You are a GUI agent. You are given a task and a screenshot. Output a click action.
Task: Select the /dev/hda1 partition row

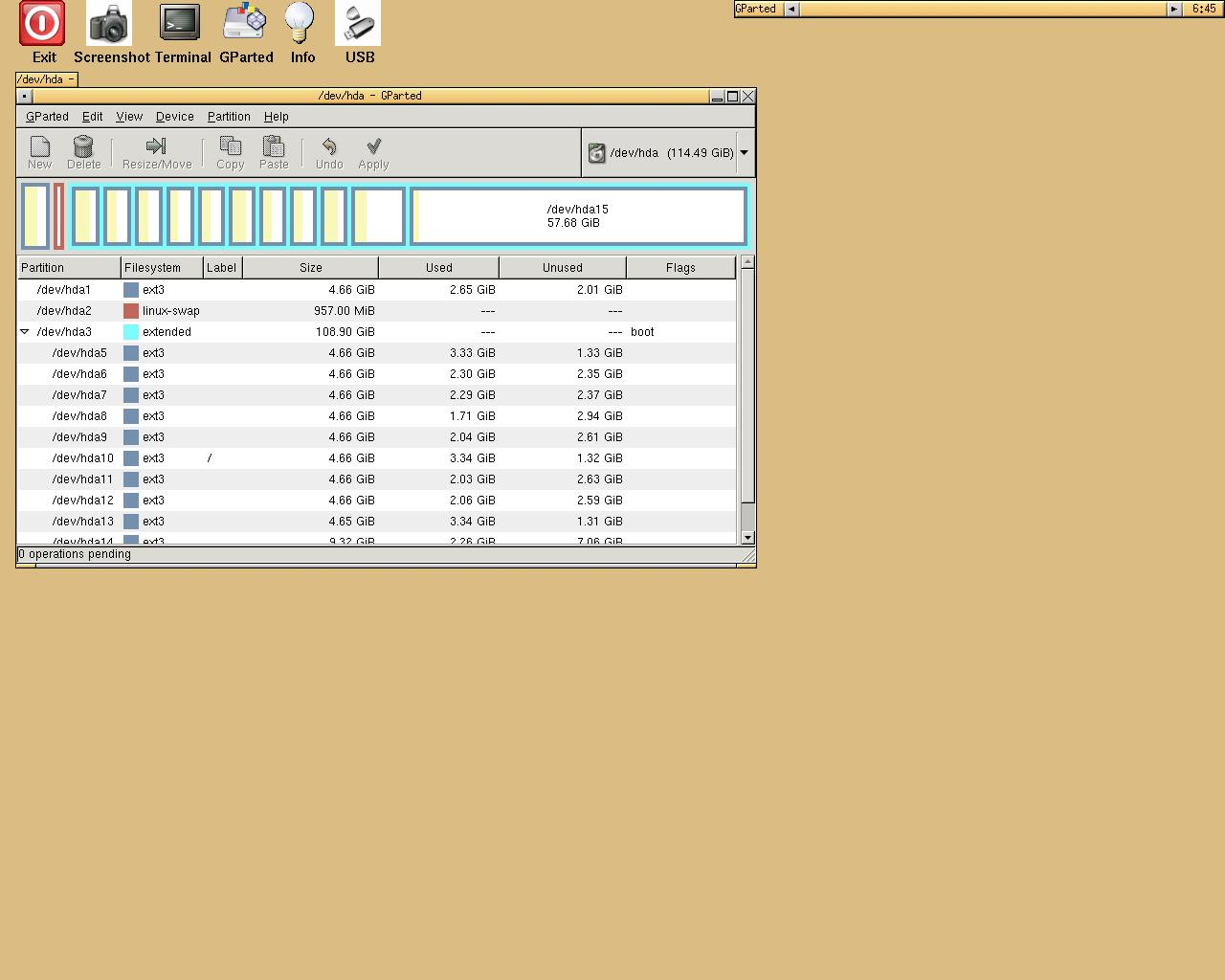377,290
